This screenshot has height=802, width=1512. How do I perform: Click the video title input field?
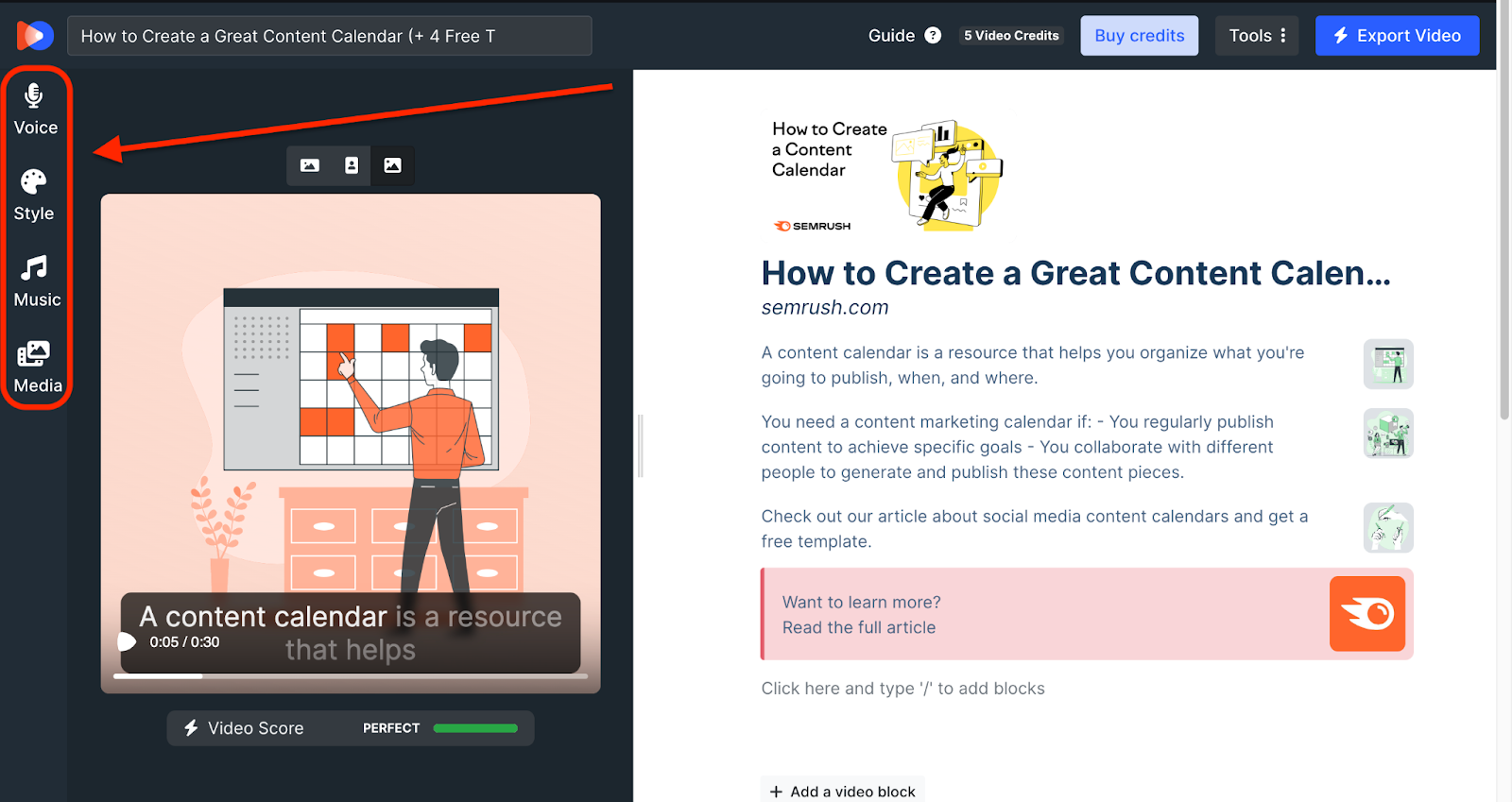coord(329,36)
